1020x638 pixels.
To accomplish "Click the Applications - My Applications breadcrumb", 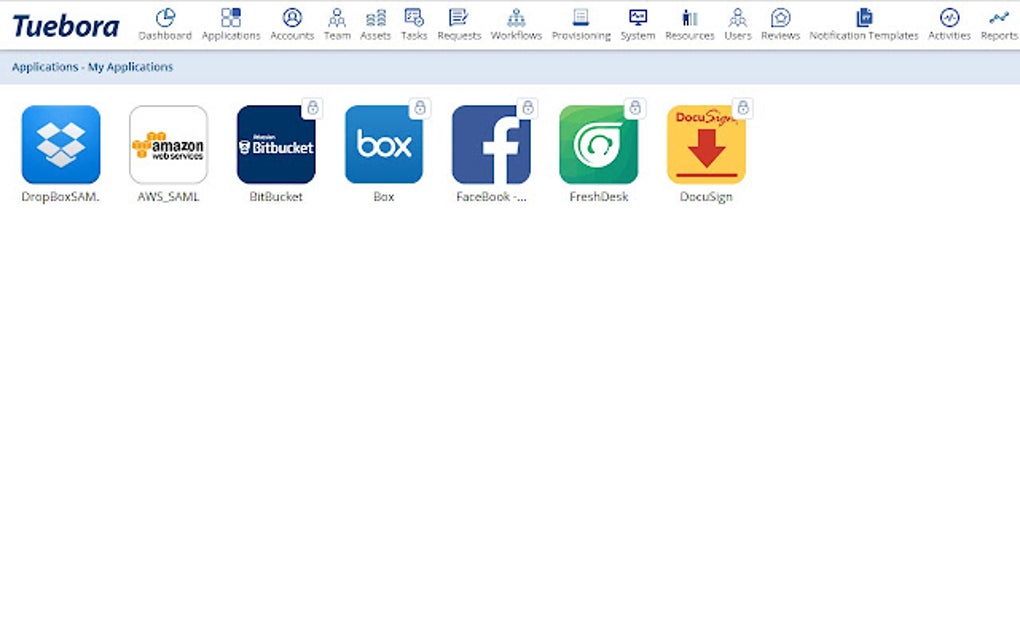I will point(92,67).
